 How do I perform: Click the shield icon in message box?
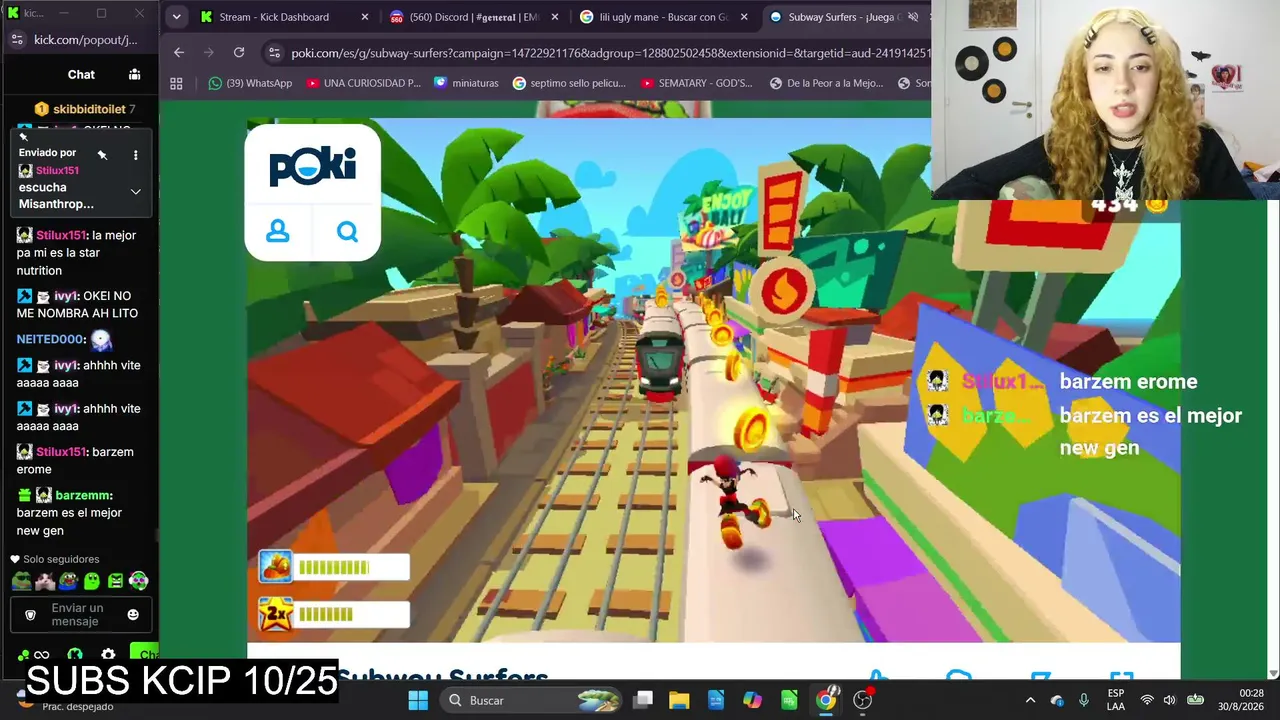pyautogui.click(x=30, y=615)
